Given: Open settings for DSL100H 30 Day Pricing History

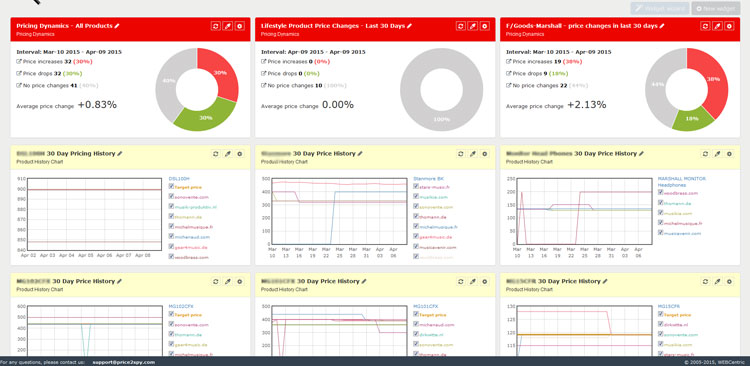Looking at the screenshot, I should click(x=240, y=154).
